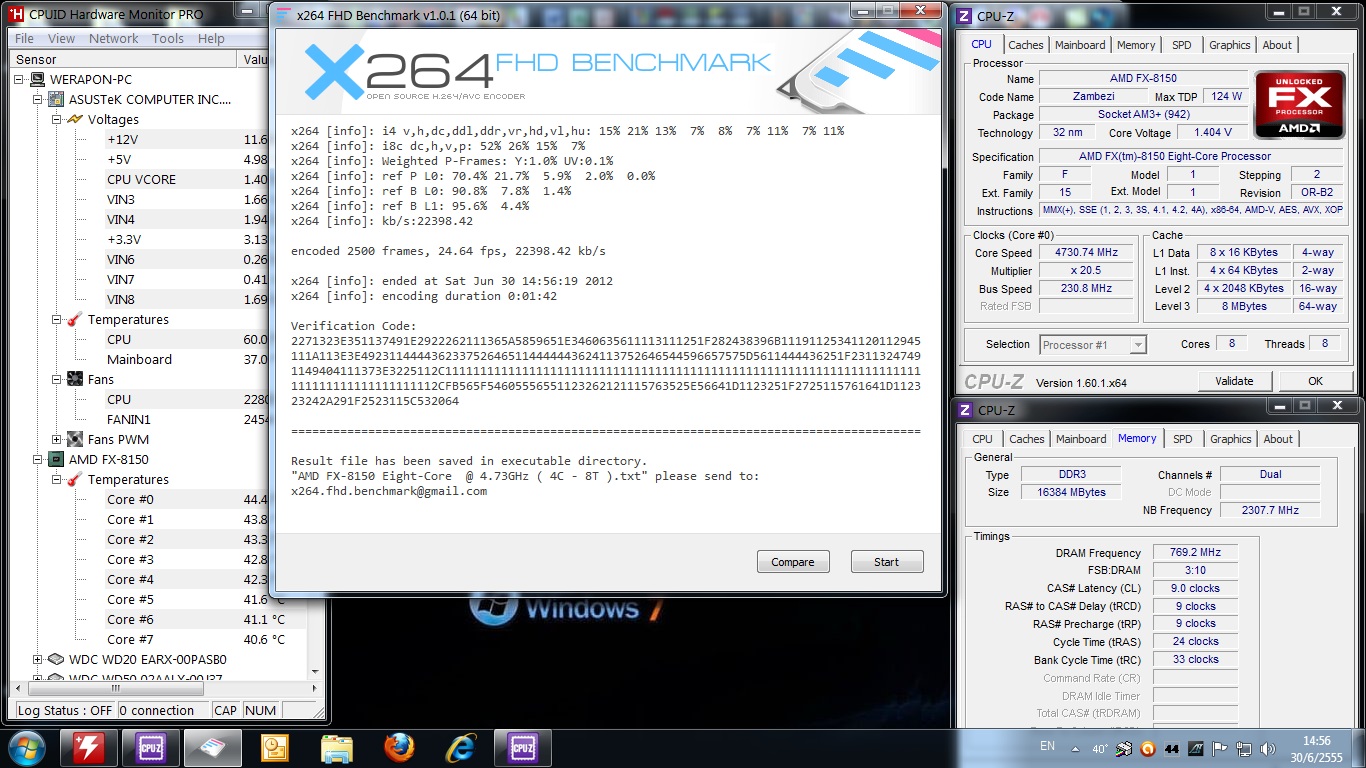This screenshot has width=1366, height=768.
Task: Launch Internet Explorer from the taskbar
Action: [x=461, y=748]
